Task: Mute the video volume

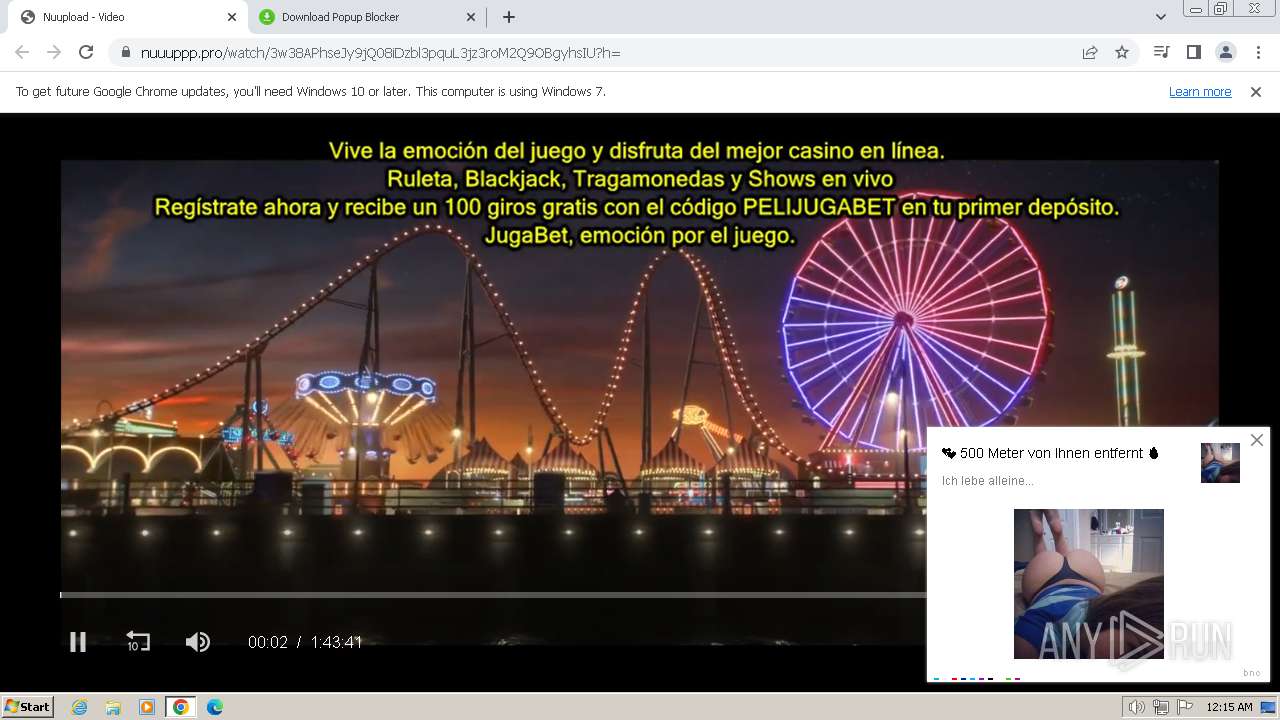Action: point(198,642)
